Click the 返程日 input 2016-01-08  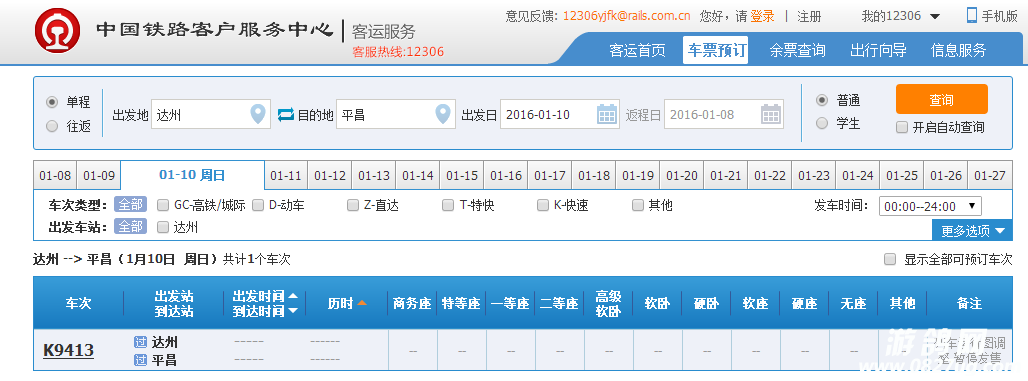(x=724, y=115)
